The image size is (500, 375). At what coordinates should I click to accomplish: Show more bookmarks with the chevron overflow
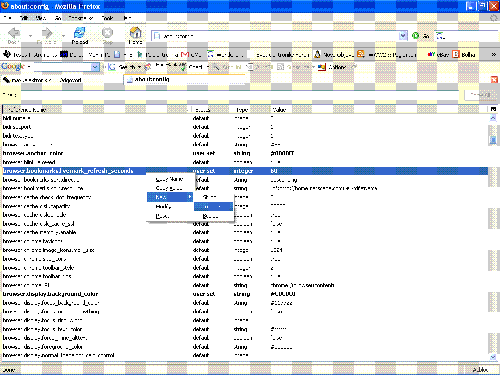pos(494,54)
